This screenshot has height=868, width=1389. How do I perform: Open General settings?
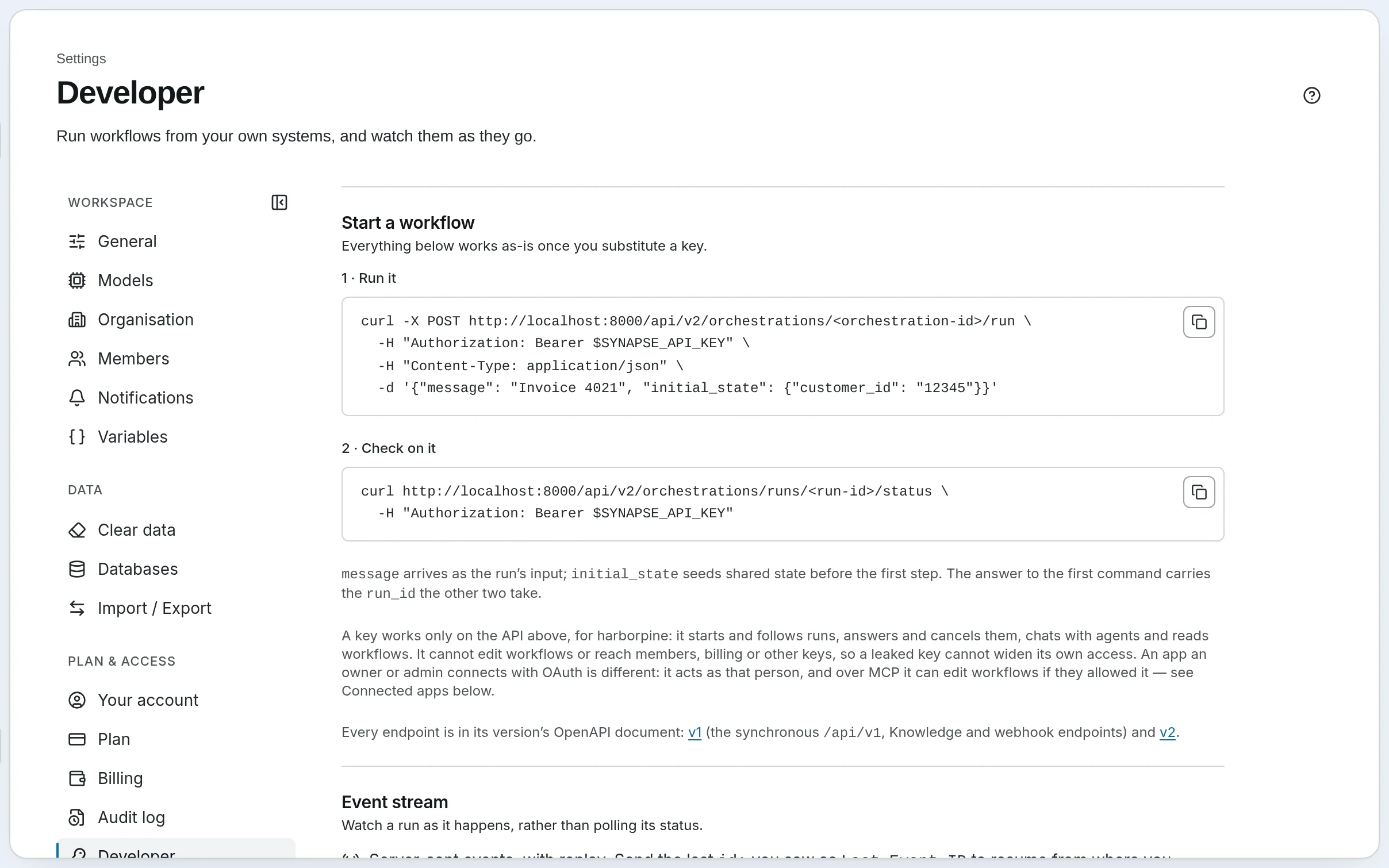click(x=176, y=241)
